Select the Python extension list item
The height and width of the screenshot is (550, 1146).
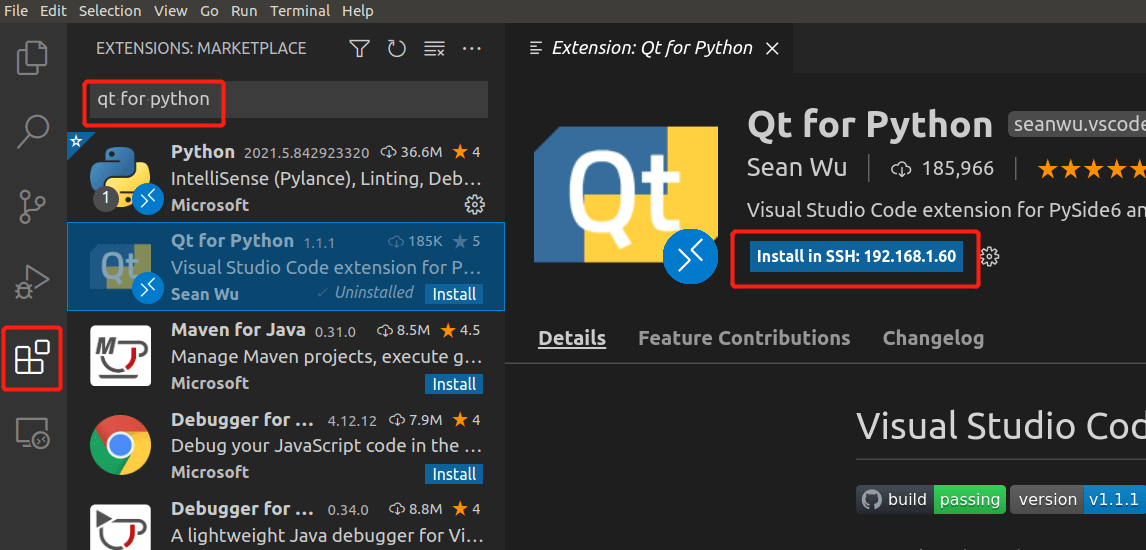(x=286, y=177)
